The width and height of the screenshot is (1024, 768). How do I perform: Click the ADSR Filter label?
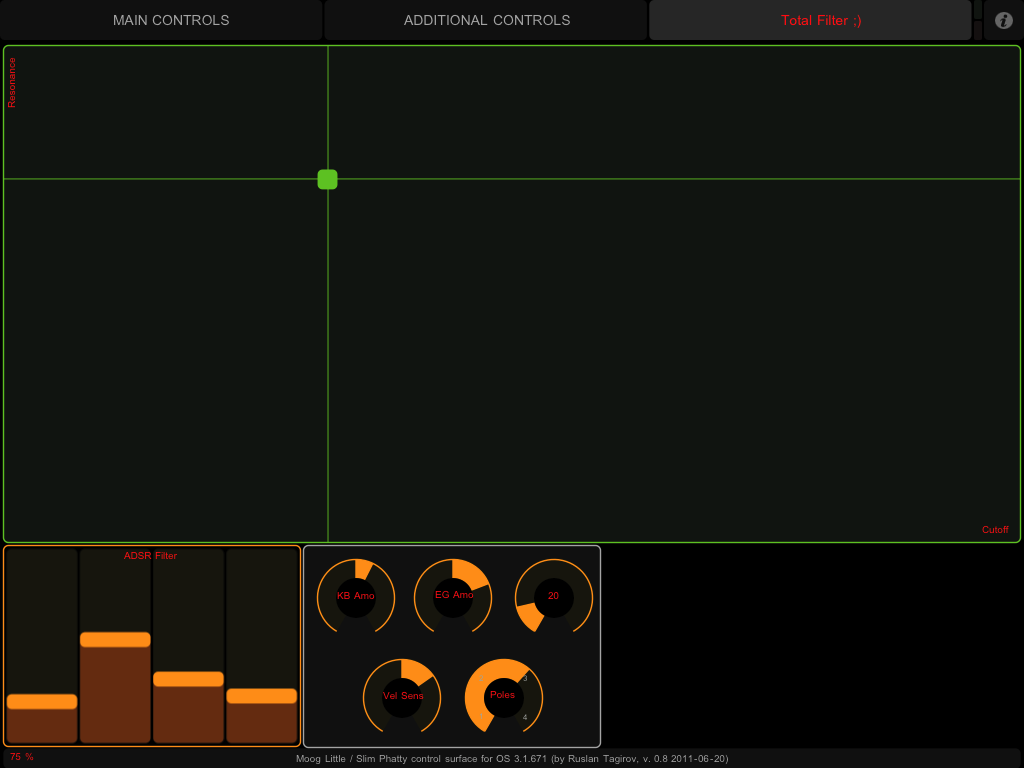pyautogui.click(x=150, y=556)
